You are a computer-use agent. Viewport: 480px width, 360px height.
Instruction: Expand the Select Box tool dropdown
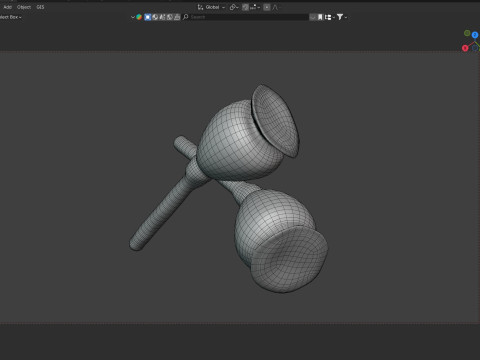pos(11,17)
